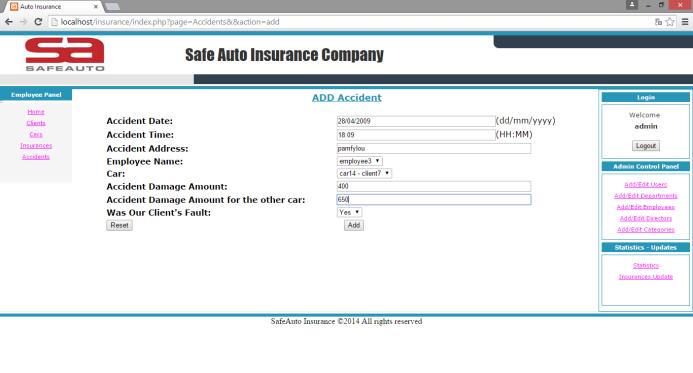Open the Cars link
The height and width of the screenshot is (373, 693).
36,134
